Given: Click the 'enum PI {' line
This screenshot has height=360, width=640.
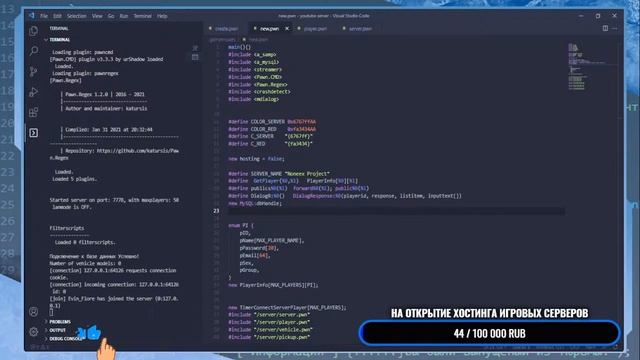Looking at the screenshot, I should tap(241, 225).
